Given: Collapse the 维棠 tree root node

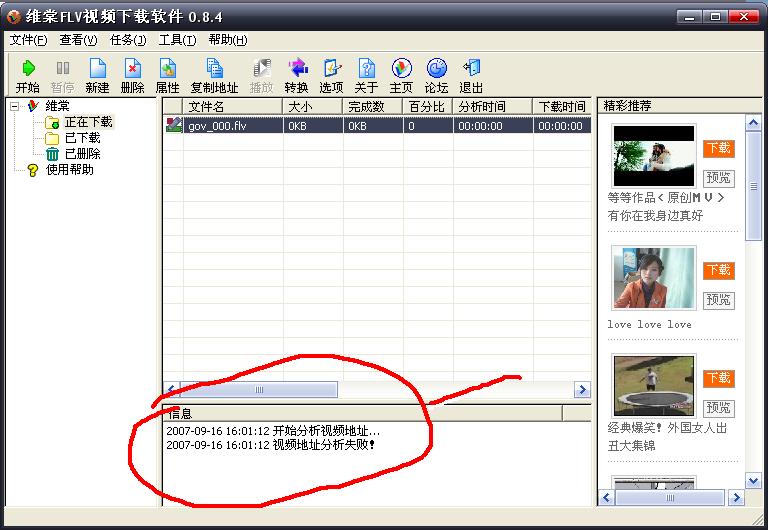Looking at the screenshot, I should 15,106.
